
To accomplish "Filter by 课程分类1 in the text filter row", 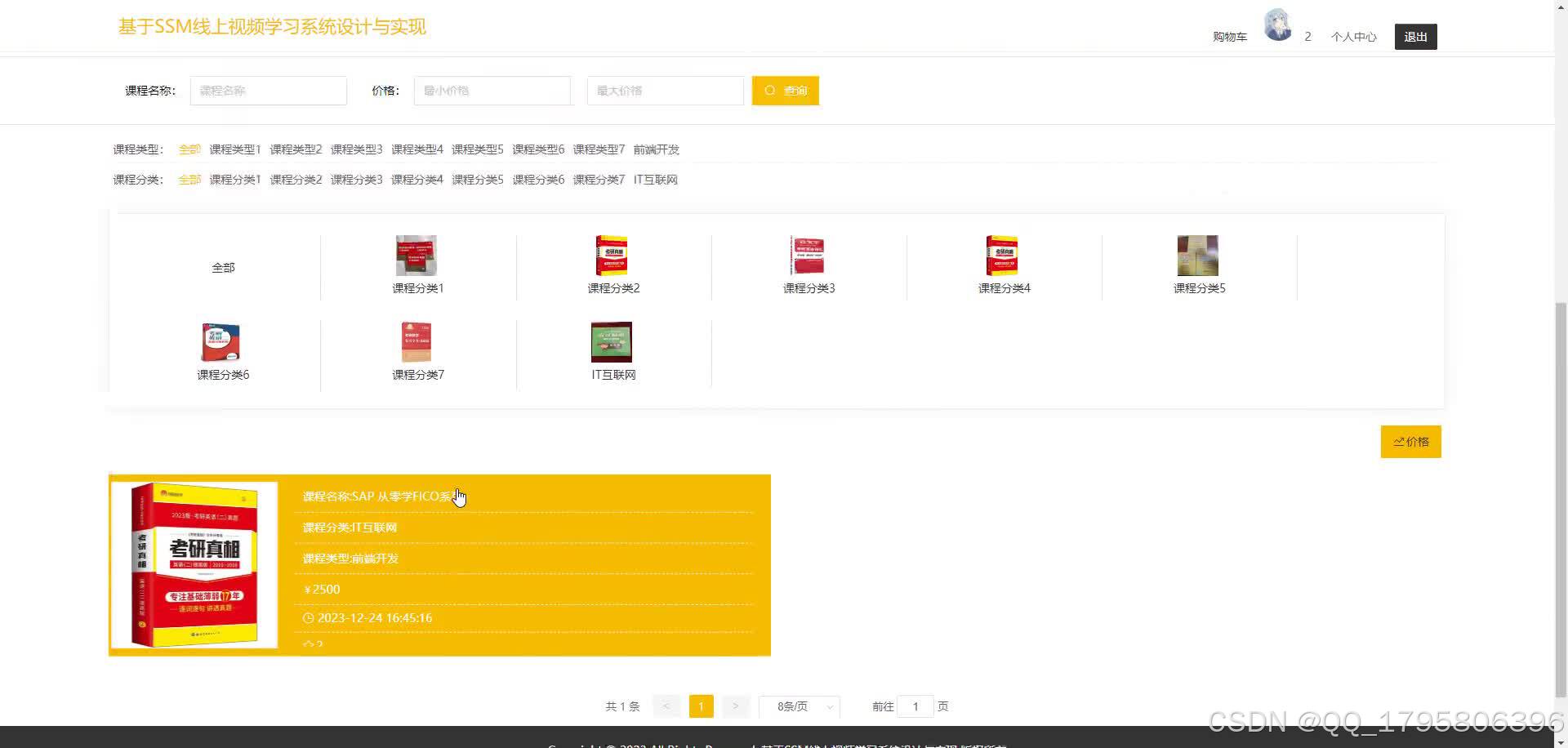I will coord(235,180).
